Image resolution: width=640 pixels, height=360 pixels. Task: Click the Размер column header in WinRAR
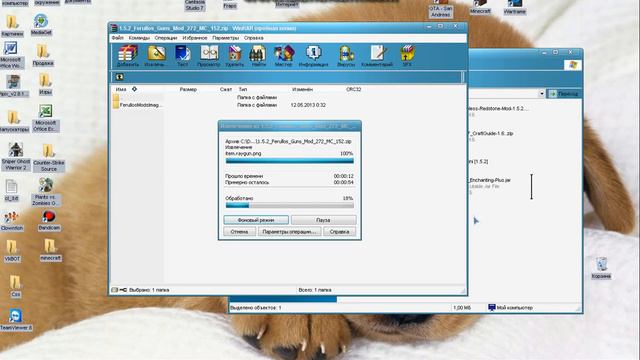click(188, 89)
